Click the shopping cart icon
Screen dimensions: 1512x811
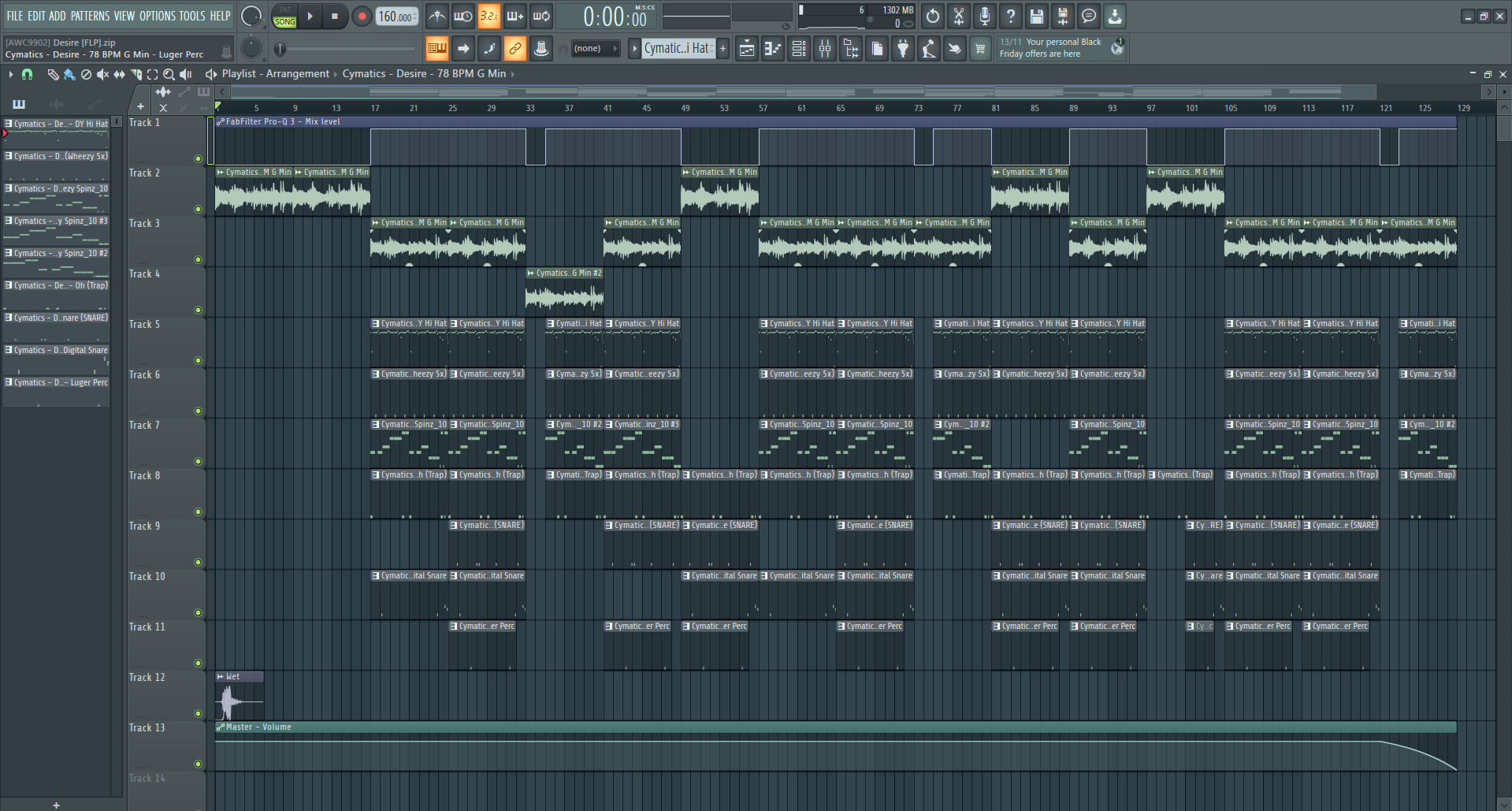coord(980,49)
